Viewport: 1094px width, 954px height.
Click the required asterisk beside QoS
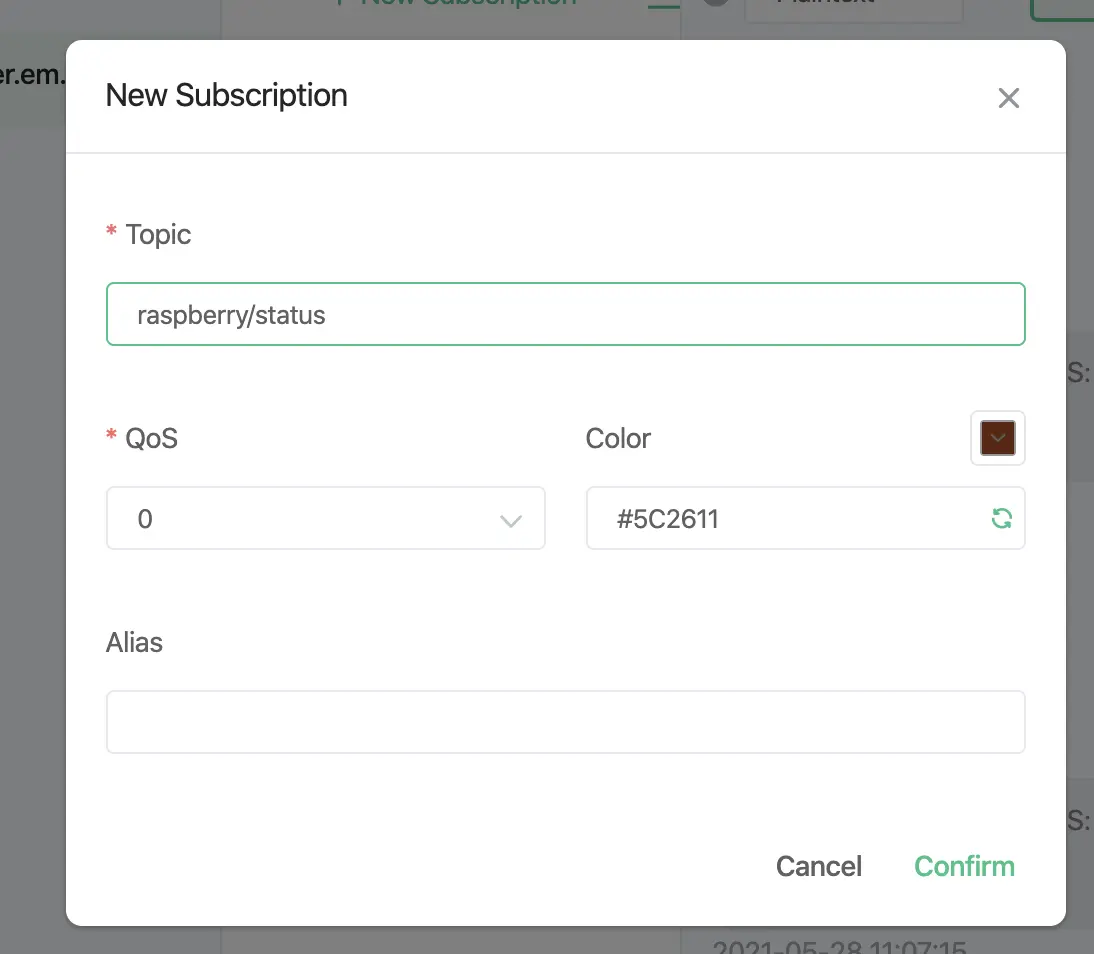(110, 438)
